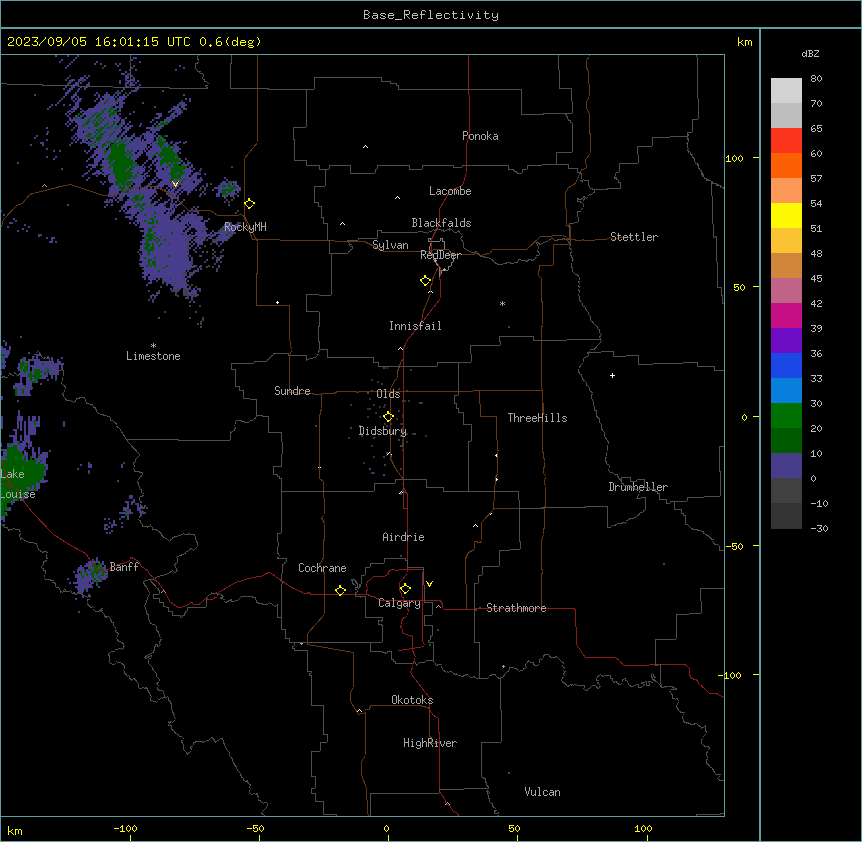
Task: Click the Ponoka town label
Action: (480, 136)
